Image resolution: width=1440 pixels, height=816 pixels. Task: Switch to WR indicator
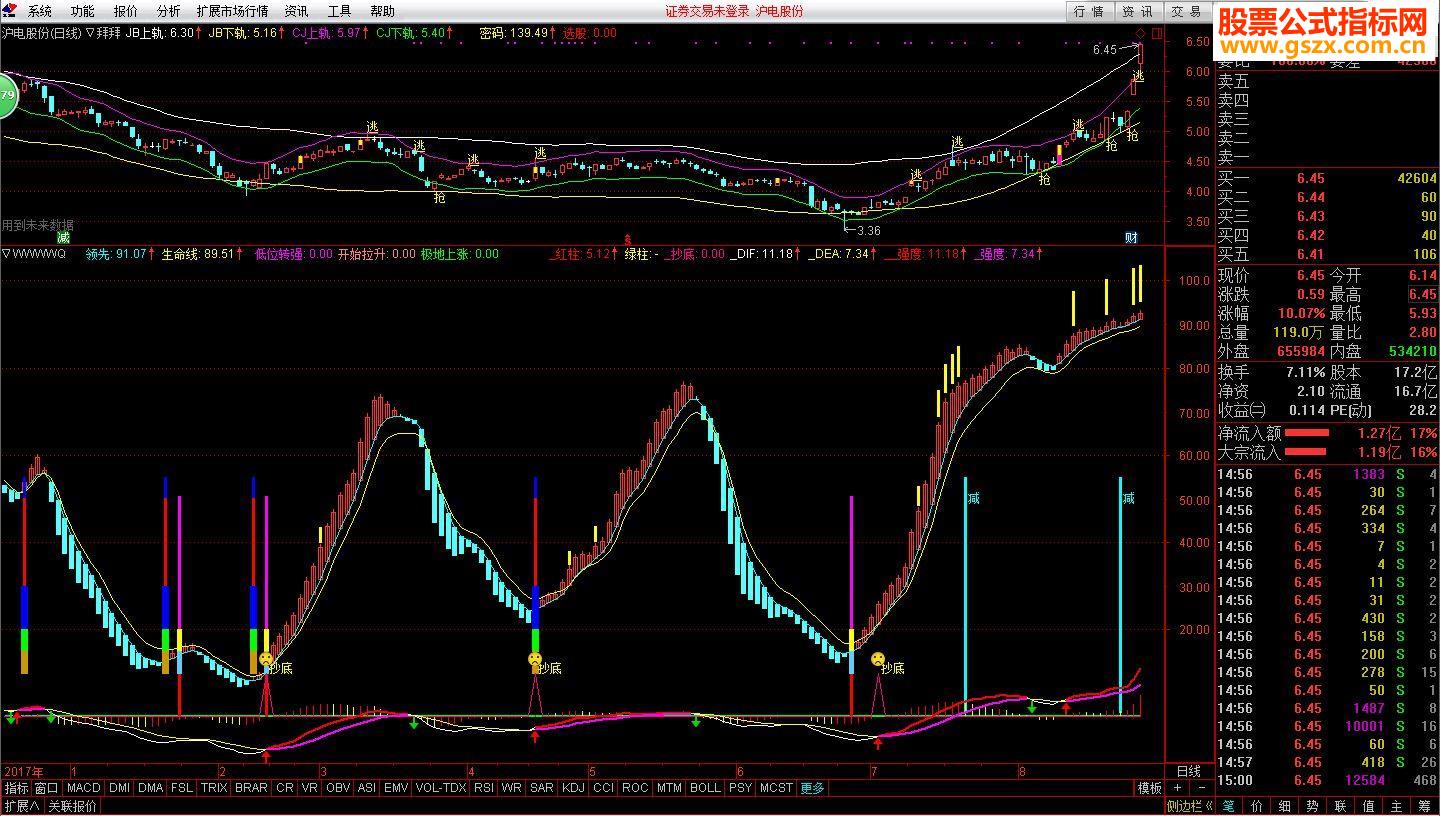coord(512,788)
